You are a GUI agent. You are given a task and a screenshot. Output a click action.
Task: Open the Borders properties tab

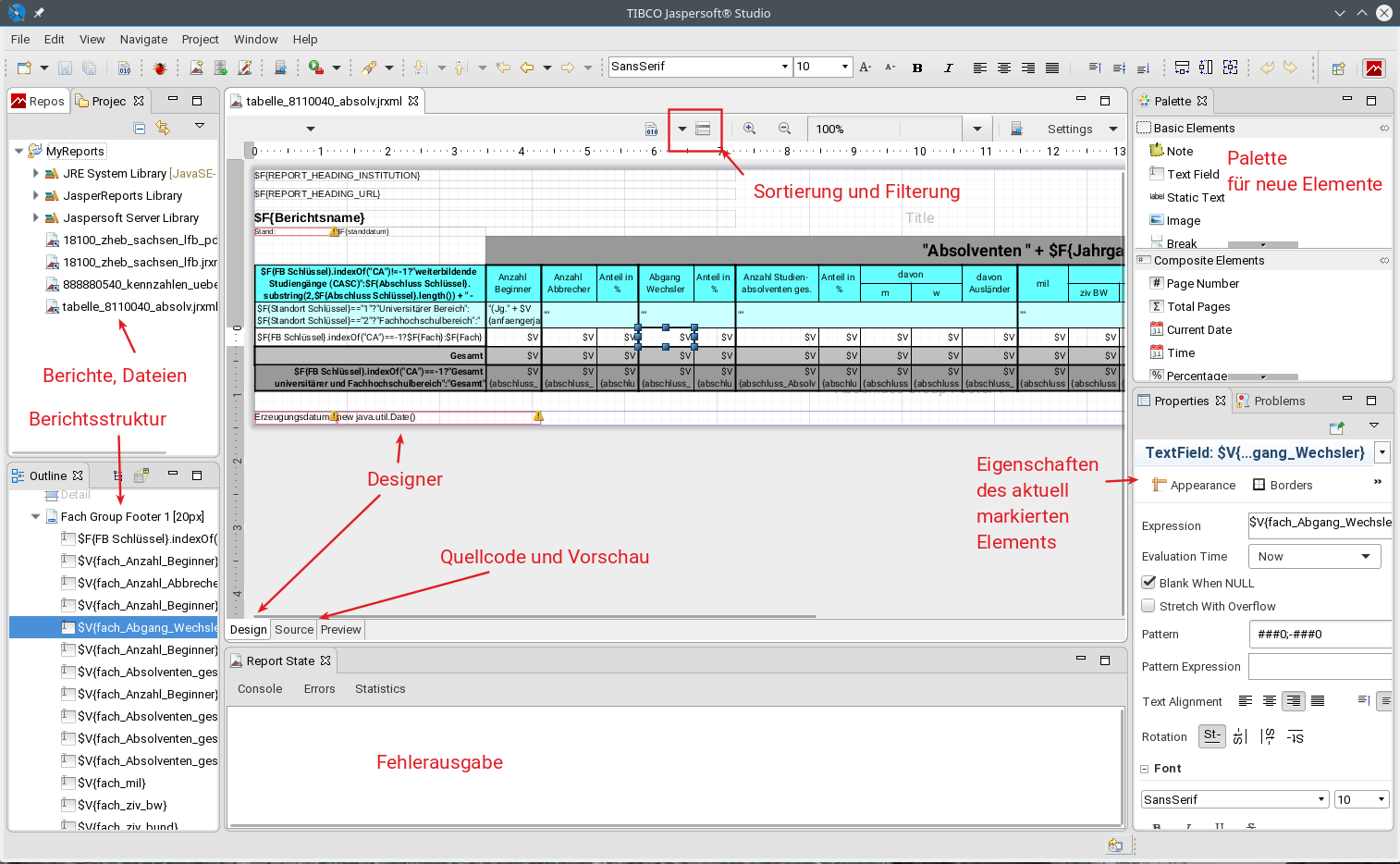tap(1283, 485)
